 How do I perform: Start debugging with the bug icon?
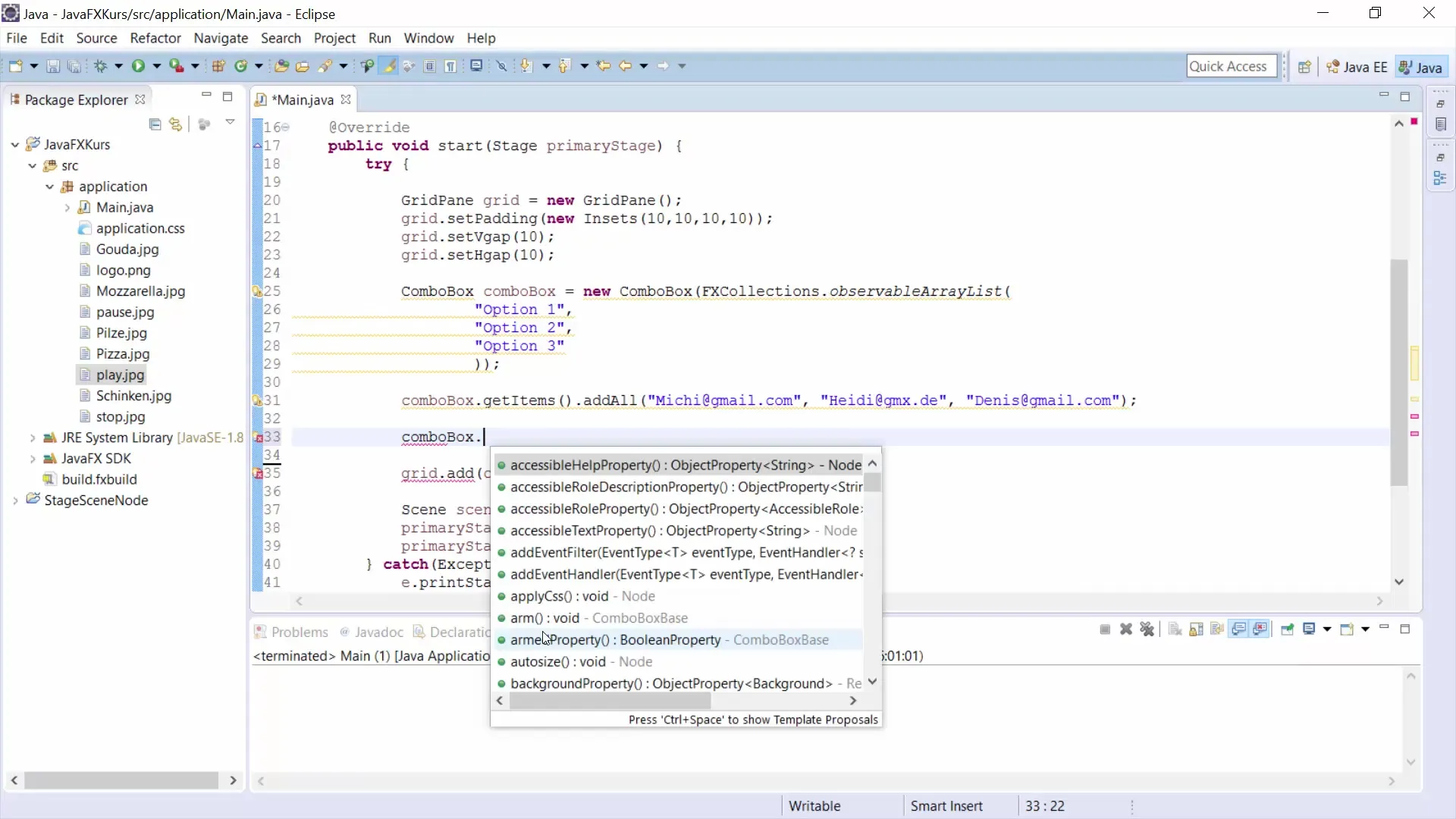point(101,66)
